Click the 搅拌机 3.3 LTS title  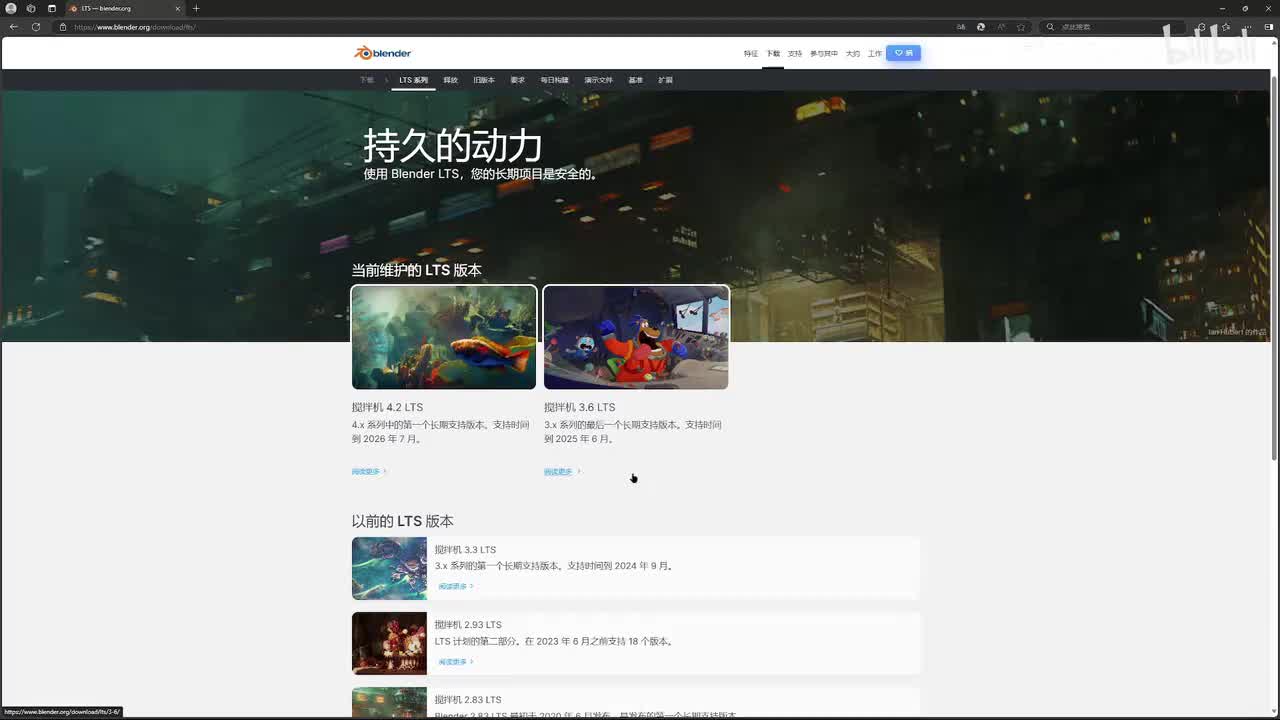pyautogui.click(x=466, y=550)
